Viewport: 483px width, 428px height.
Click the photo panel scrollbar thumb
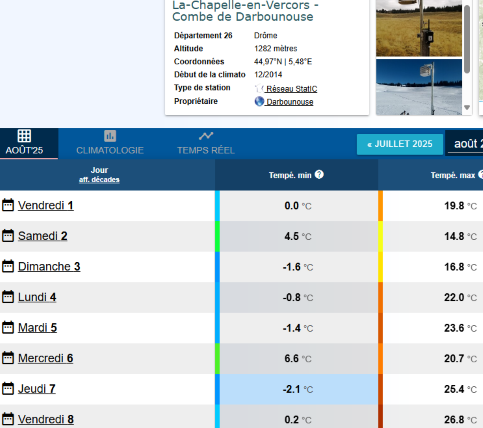coord(467,39)
